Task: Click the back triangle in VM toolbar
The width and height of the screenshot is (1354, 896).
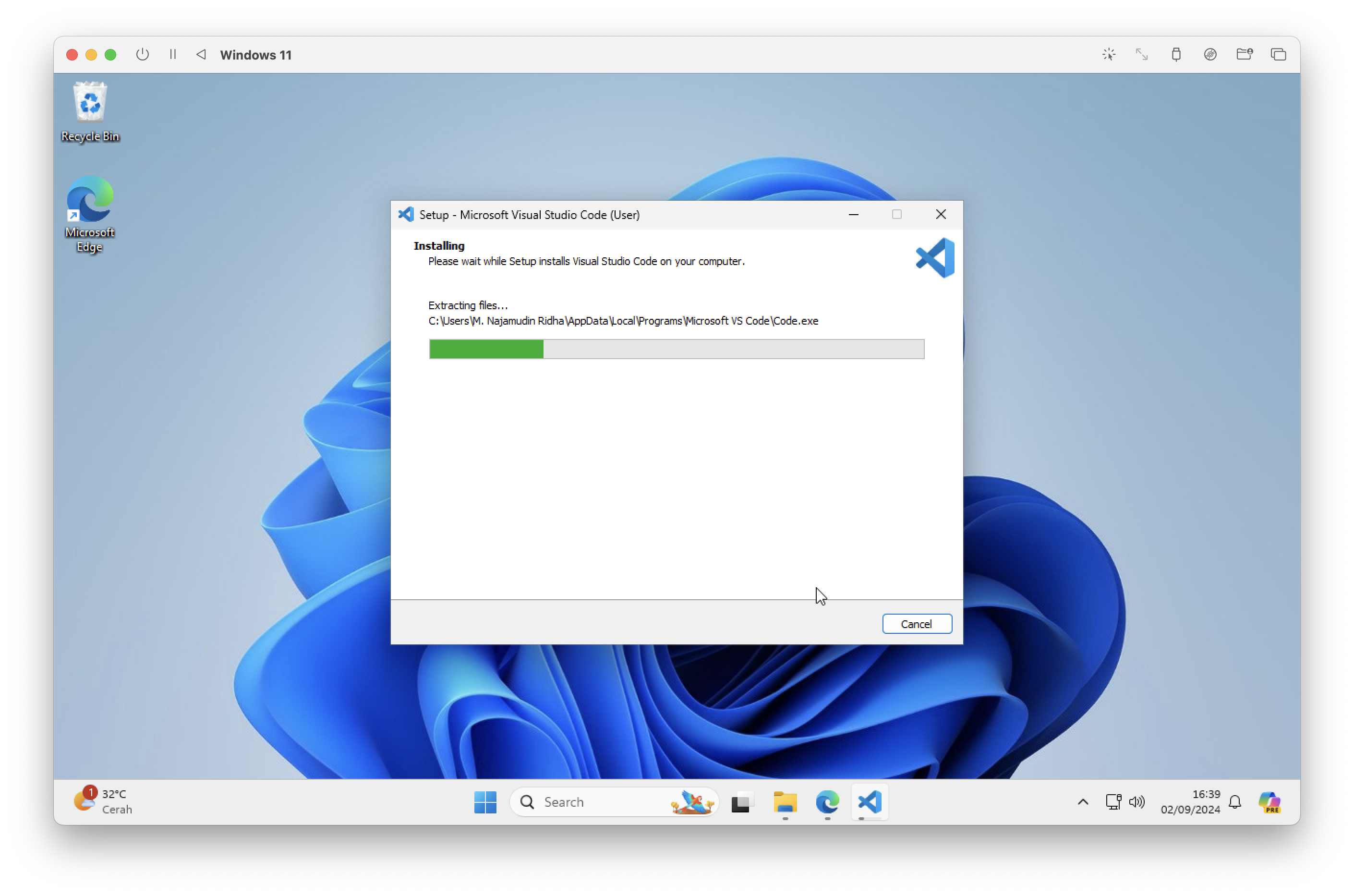Action: (201, 54)
